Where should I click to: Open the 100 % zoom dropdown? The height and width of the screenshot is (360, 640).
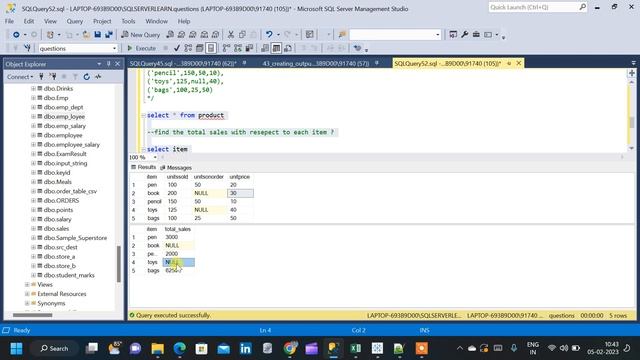click(155, 157)
